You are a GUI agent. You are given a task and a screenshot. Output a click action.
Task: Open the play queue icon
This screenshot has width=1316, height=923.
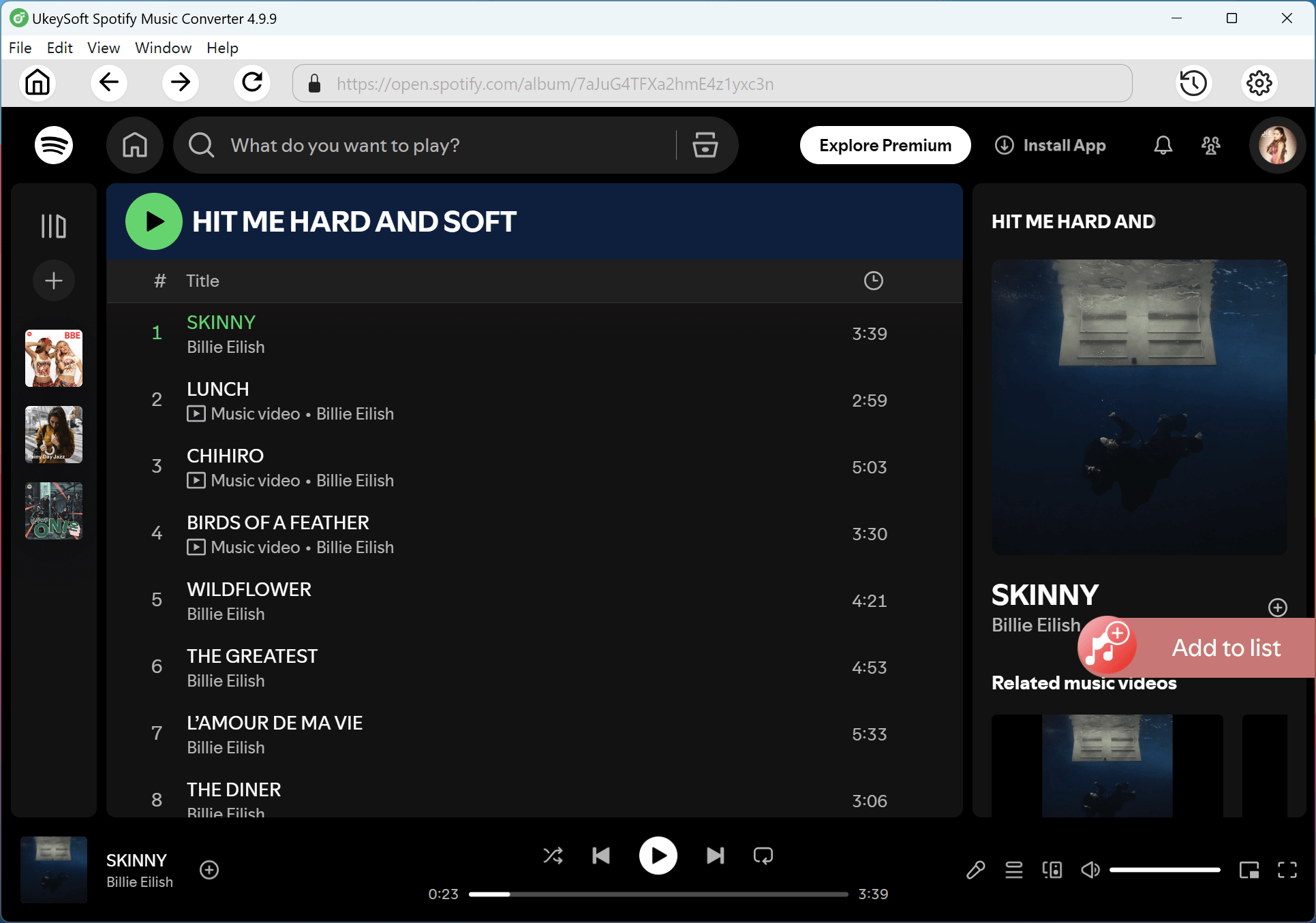point(1013,870)
